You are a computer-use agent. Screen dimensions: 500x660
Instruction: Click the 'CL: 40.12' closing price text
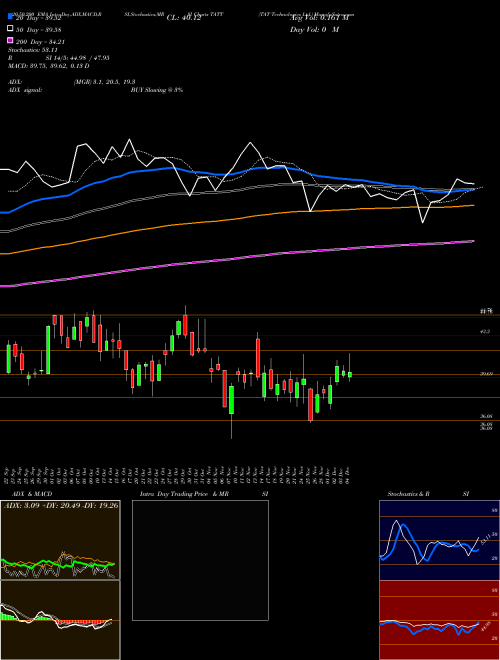point(184,18)
